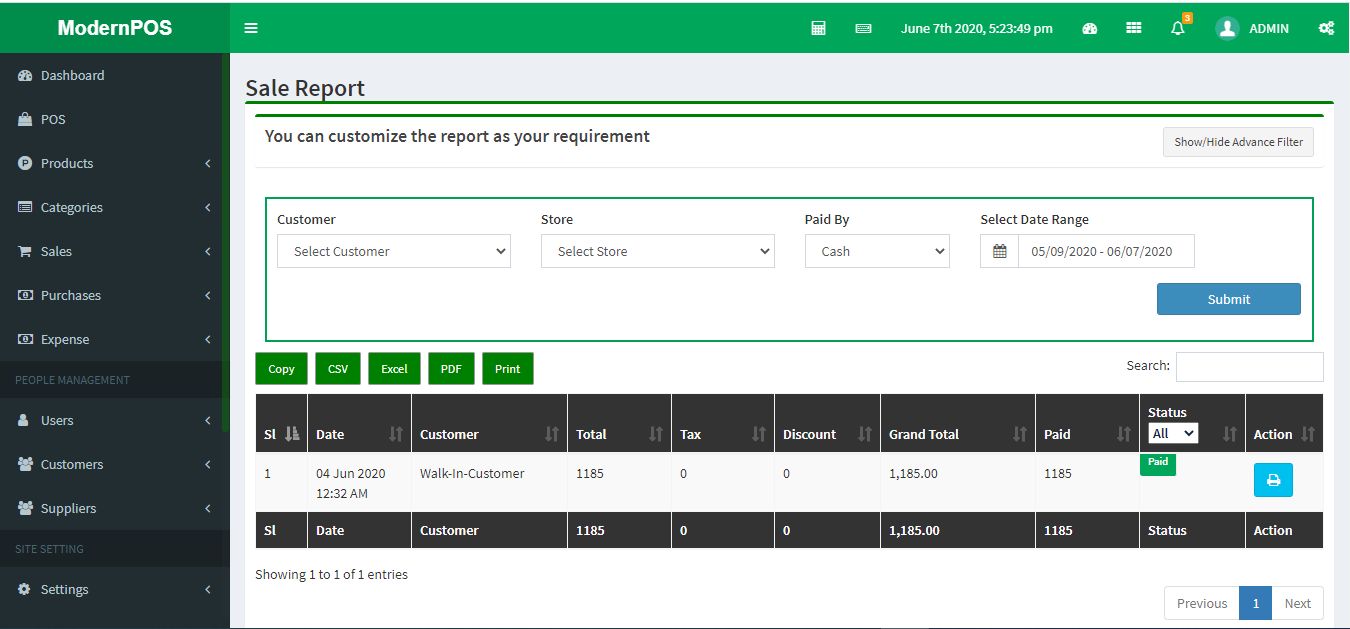The height and width of the screenshot is (629, 1350).
Task: Open the Select Customer dropdown
Action: coord(394,251)
